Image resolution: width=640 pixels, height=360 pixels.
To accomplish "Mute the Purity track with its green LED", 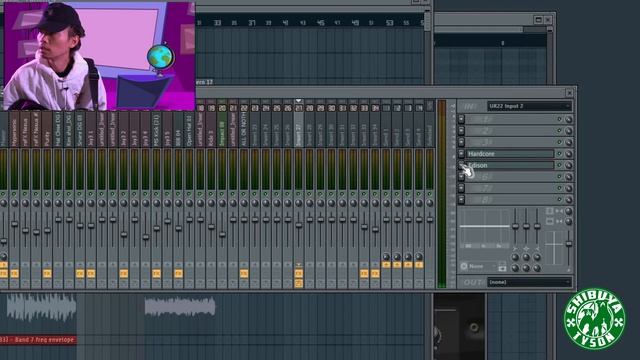I will coord(47,194).
